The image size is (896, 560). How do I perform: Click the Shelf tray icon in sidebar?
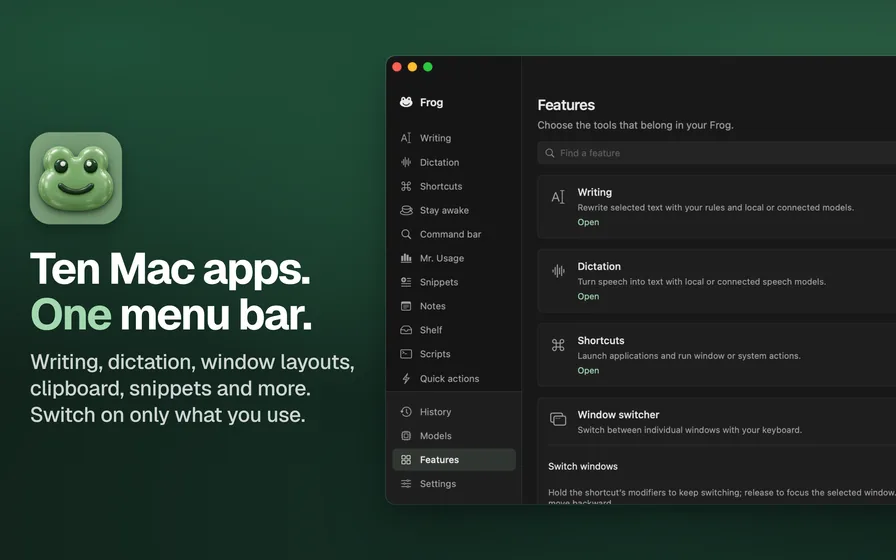(406, 330)
